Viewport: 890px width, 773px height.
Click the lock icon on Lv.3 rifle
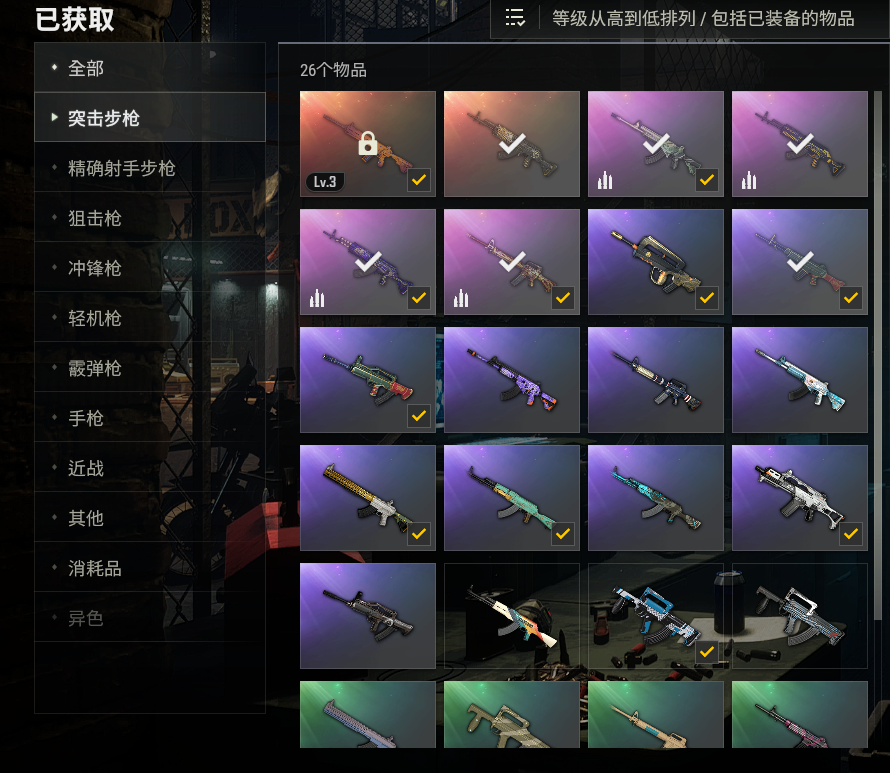click(x=368, y=143)
